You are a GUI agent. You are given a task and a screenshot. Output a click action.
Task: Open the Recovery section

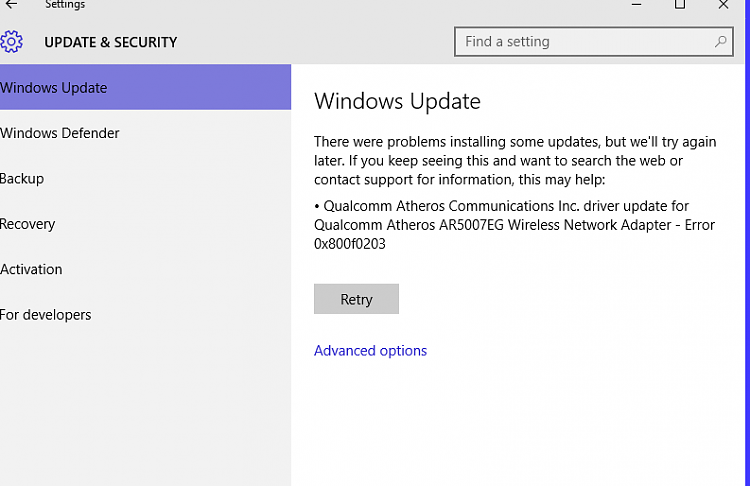pos(145,224)
